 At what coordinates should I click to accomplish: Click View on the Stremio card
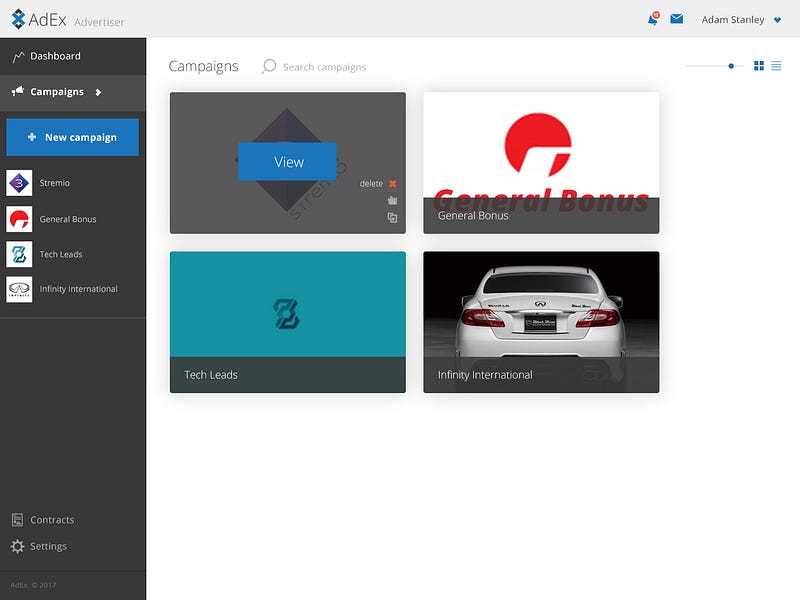(x=287, y=162)
